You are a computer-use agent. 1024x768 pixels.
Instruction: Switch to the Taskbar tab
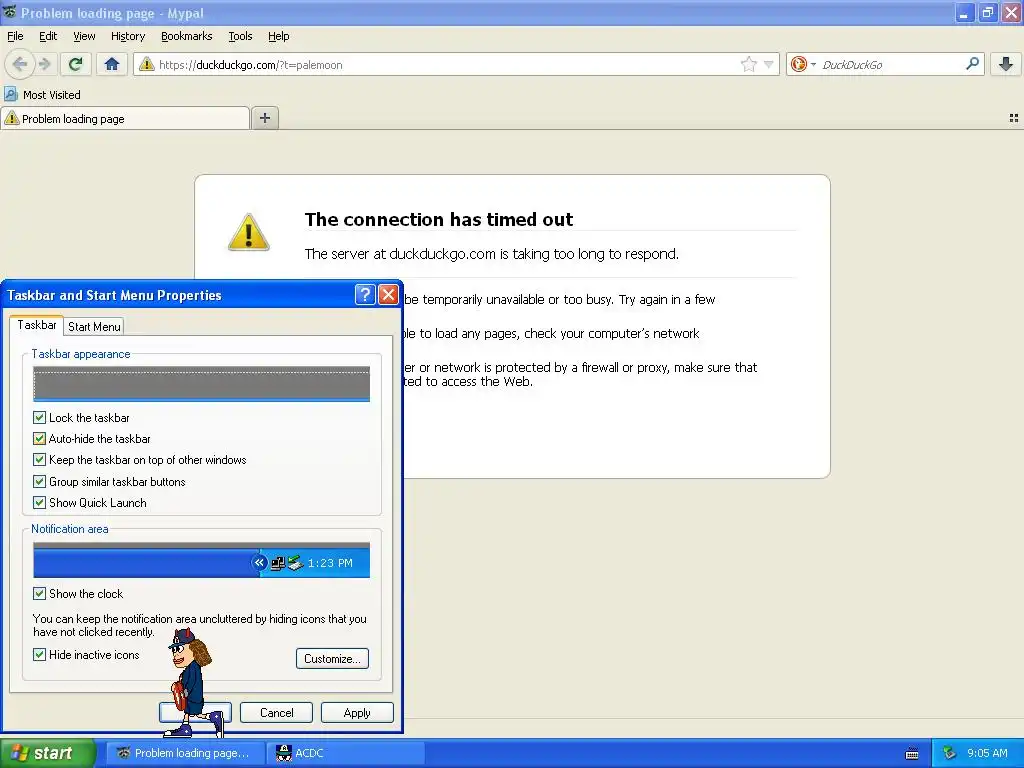pyautogui.click(x=37, y=325)
